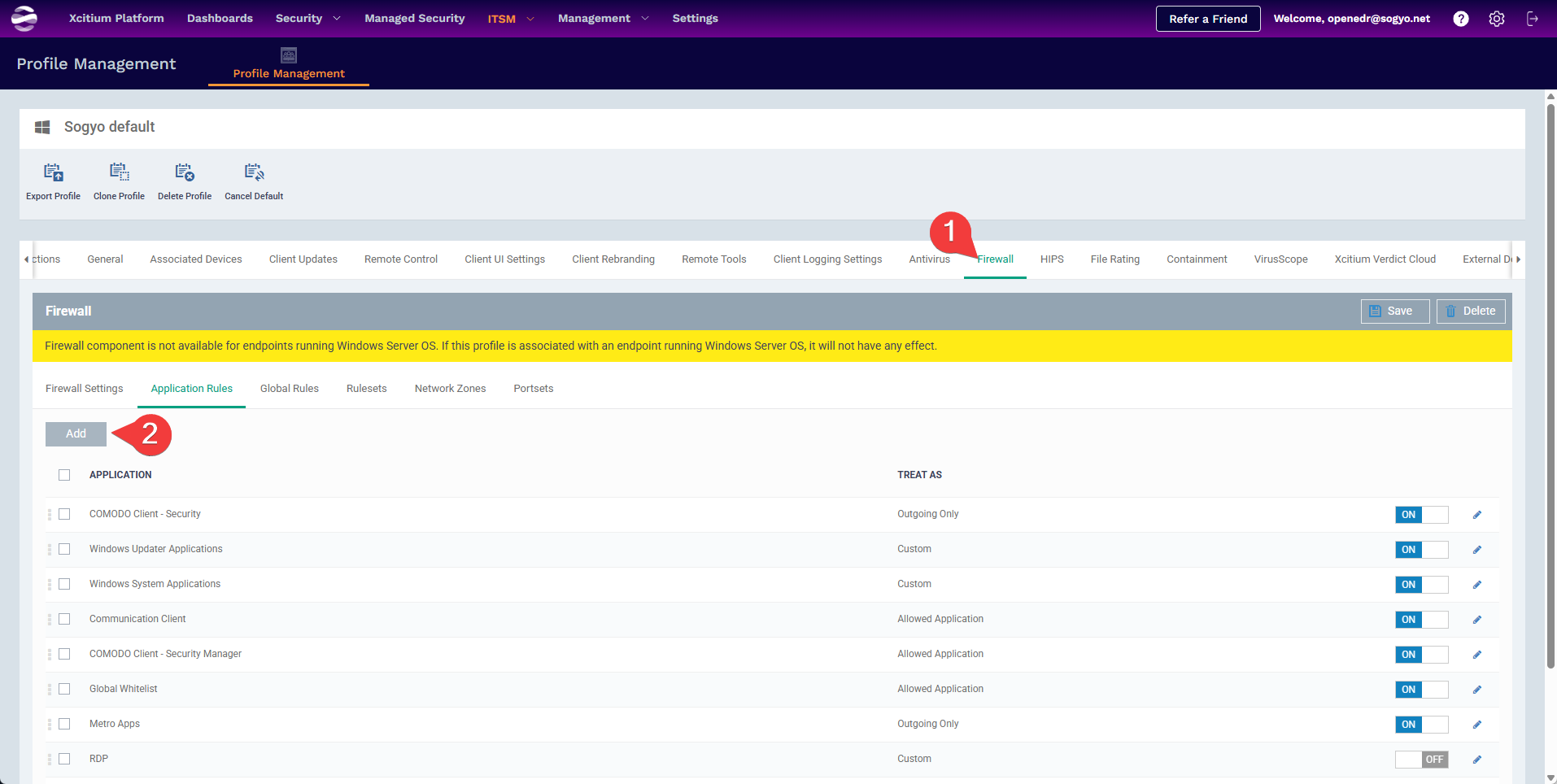Open the Rulesets sub-tab

[x=367, y=389]
